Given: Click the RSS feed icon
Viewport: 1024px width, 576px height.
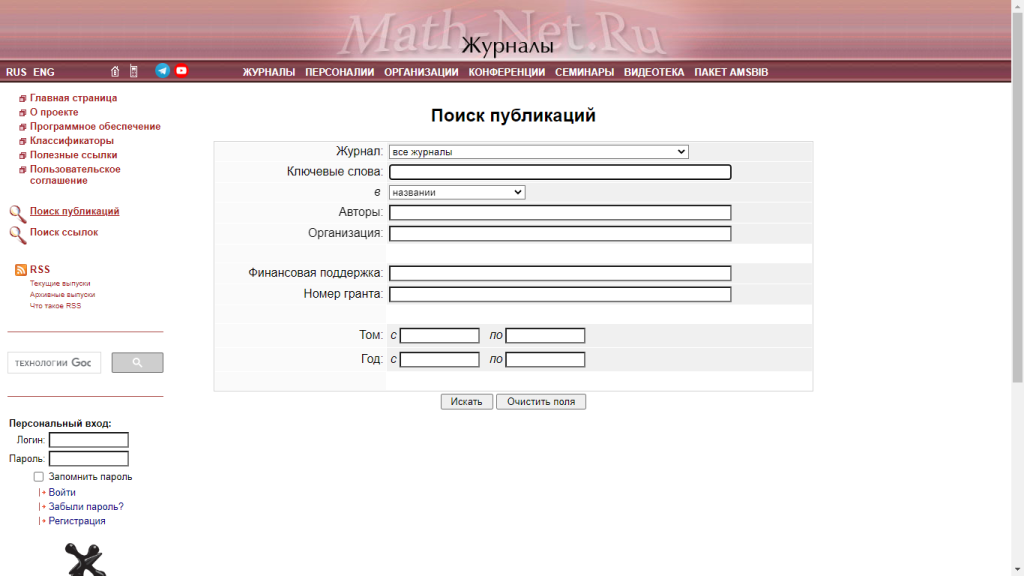Looking at the screenshot, I should click(x=21, y=270).
